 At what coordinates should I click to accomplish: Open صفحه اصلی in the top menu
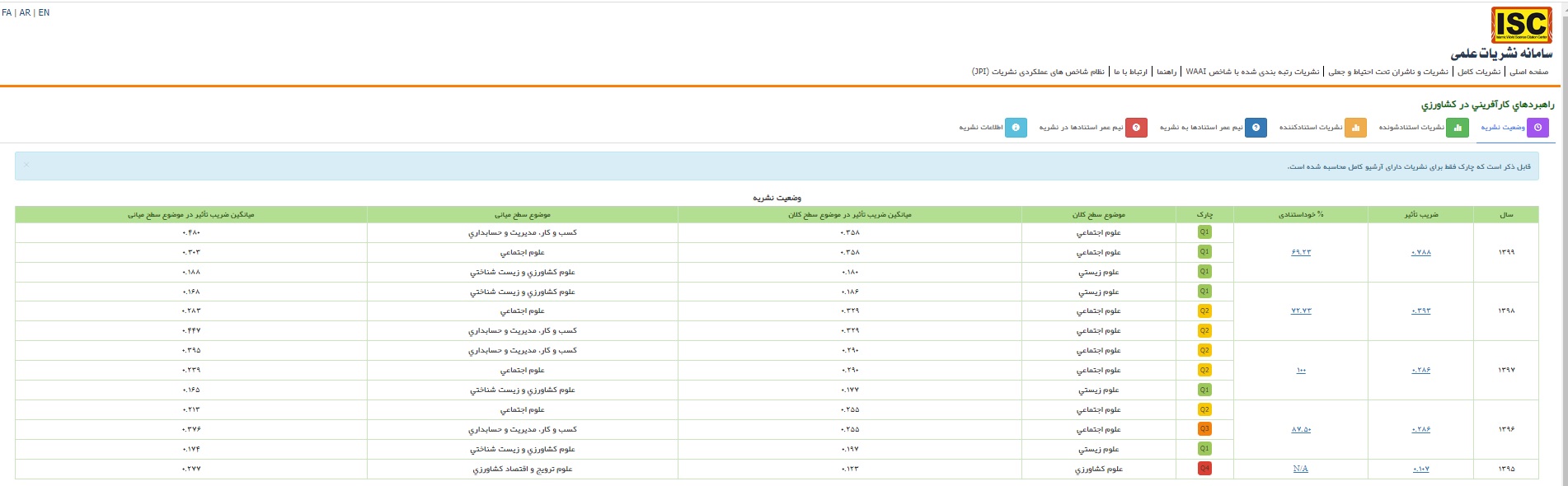(1530, 72)
